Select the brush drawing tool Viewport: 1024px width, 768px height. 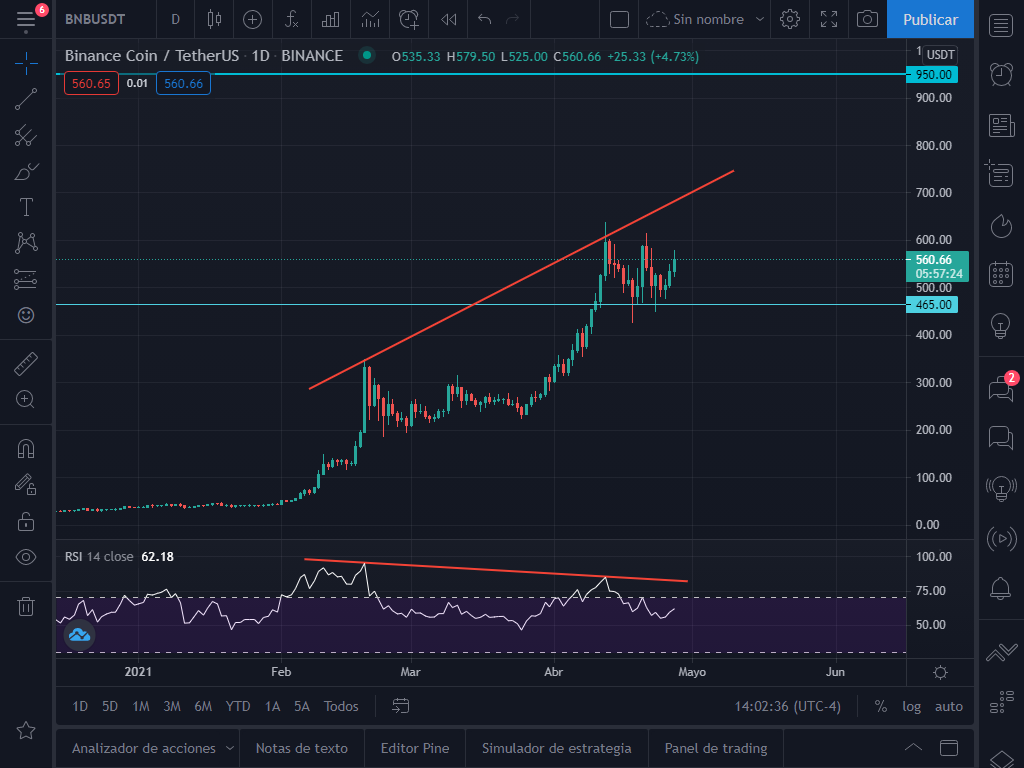[x=25, y=172]
